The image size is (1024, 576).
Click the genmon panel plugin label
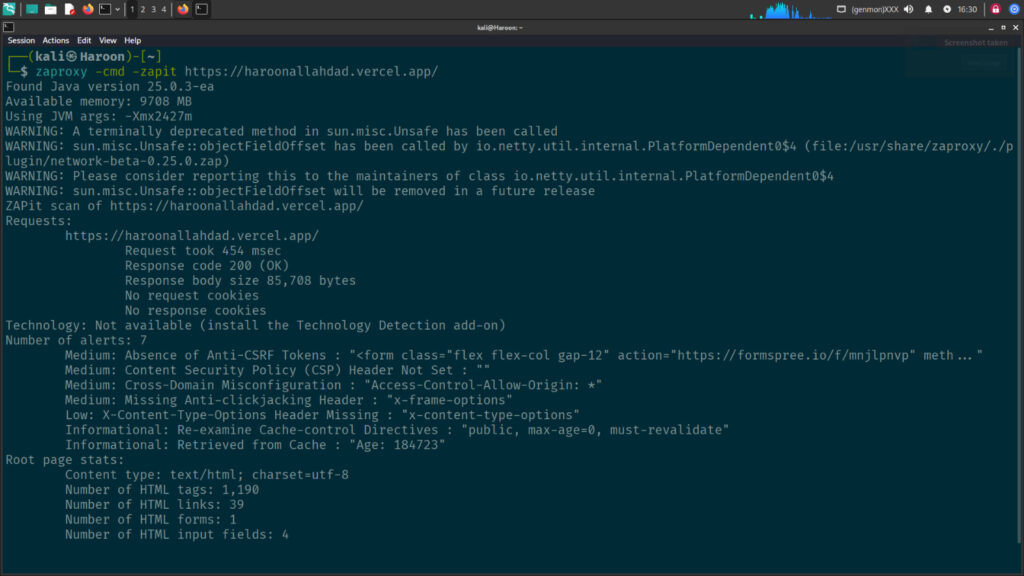(x=875, y=9)
